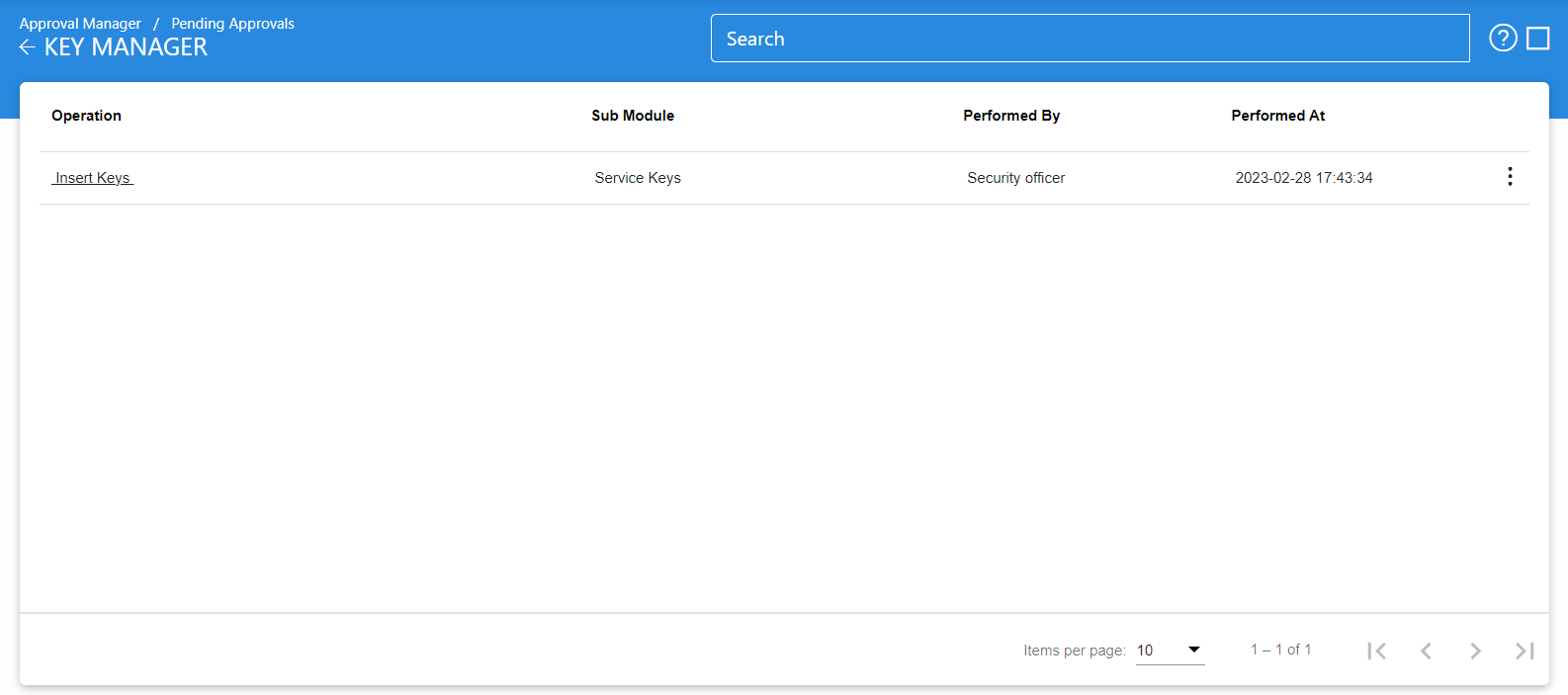Jump to the last page of results

click(x=1524, y=651)
